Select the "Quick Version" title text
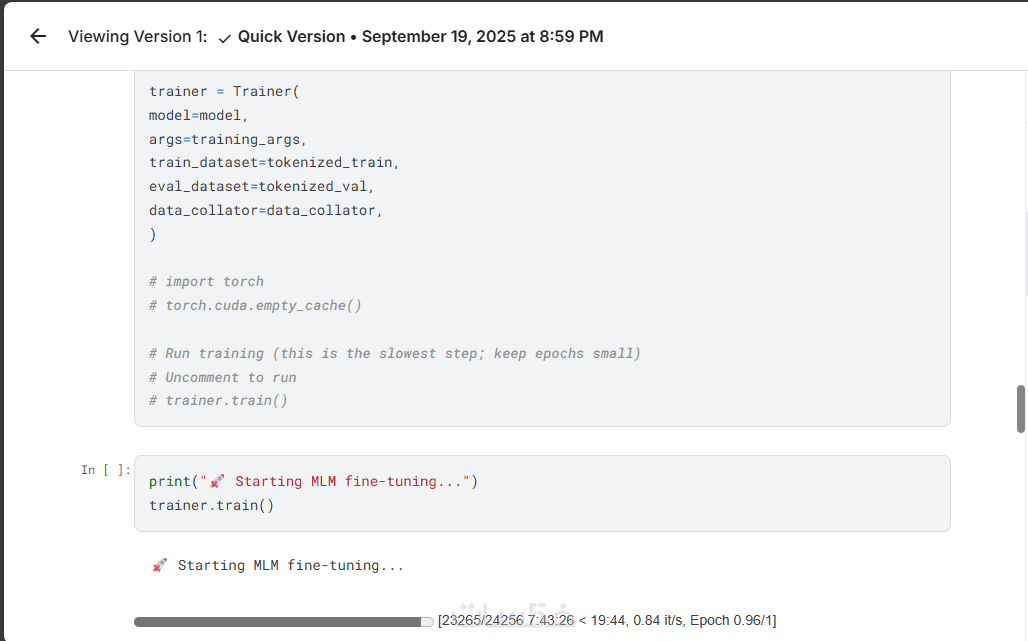 tap(290, 37)
